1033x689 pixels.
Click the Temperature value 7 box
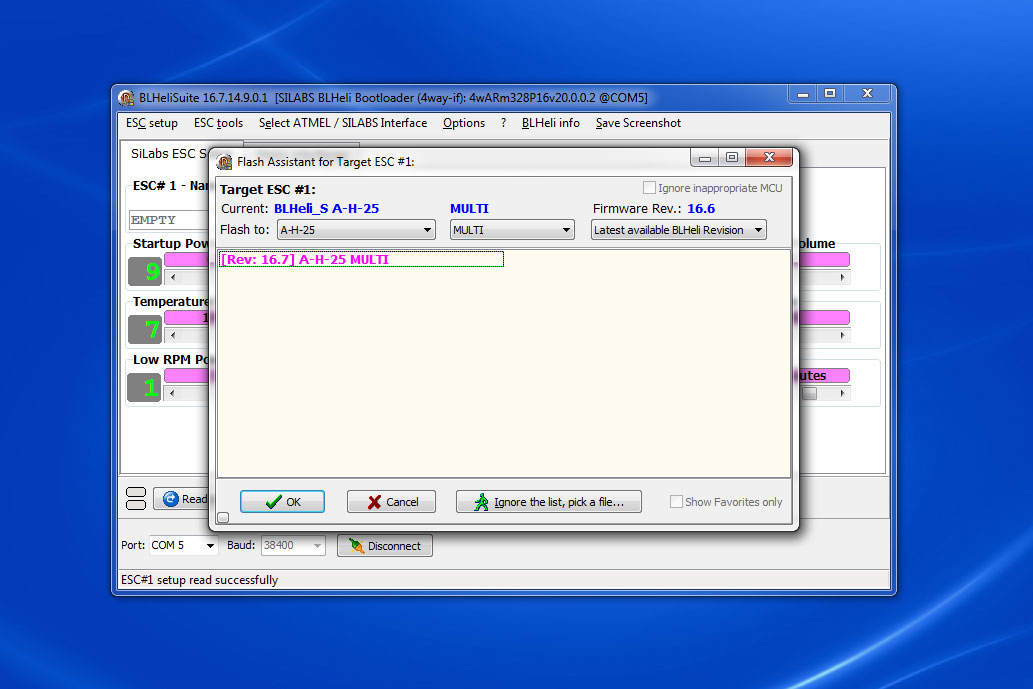pos(145,329)
